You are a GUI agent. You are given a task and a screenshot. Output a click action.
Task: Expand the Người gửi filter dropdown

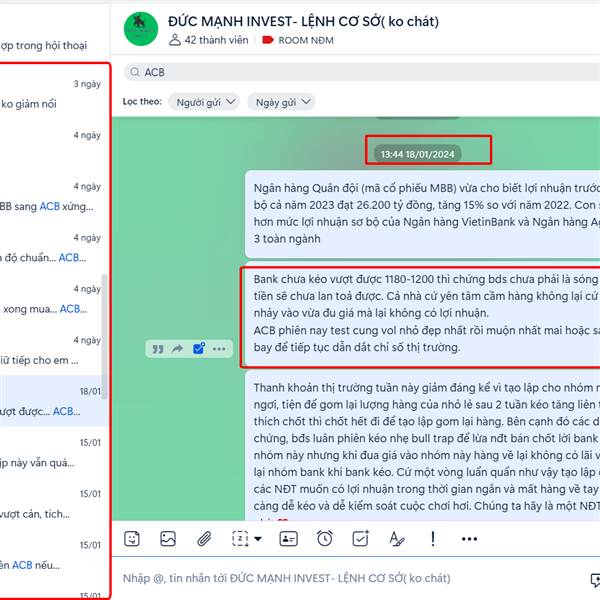click(x=204, y=102)
